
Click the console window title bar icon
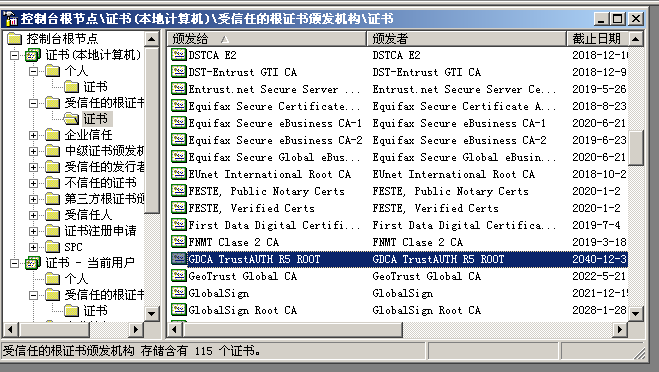[x=10, y=19]
